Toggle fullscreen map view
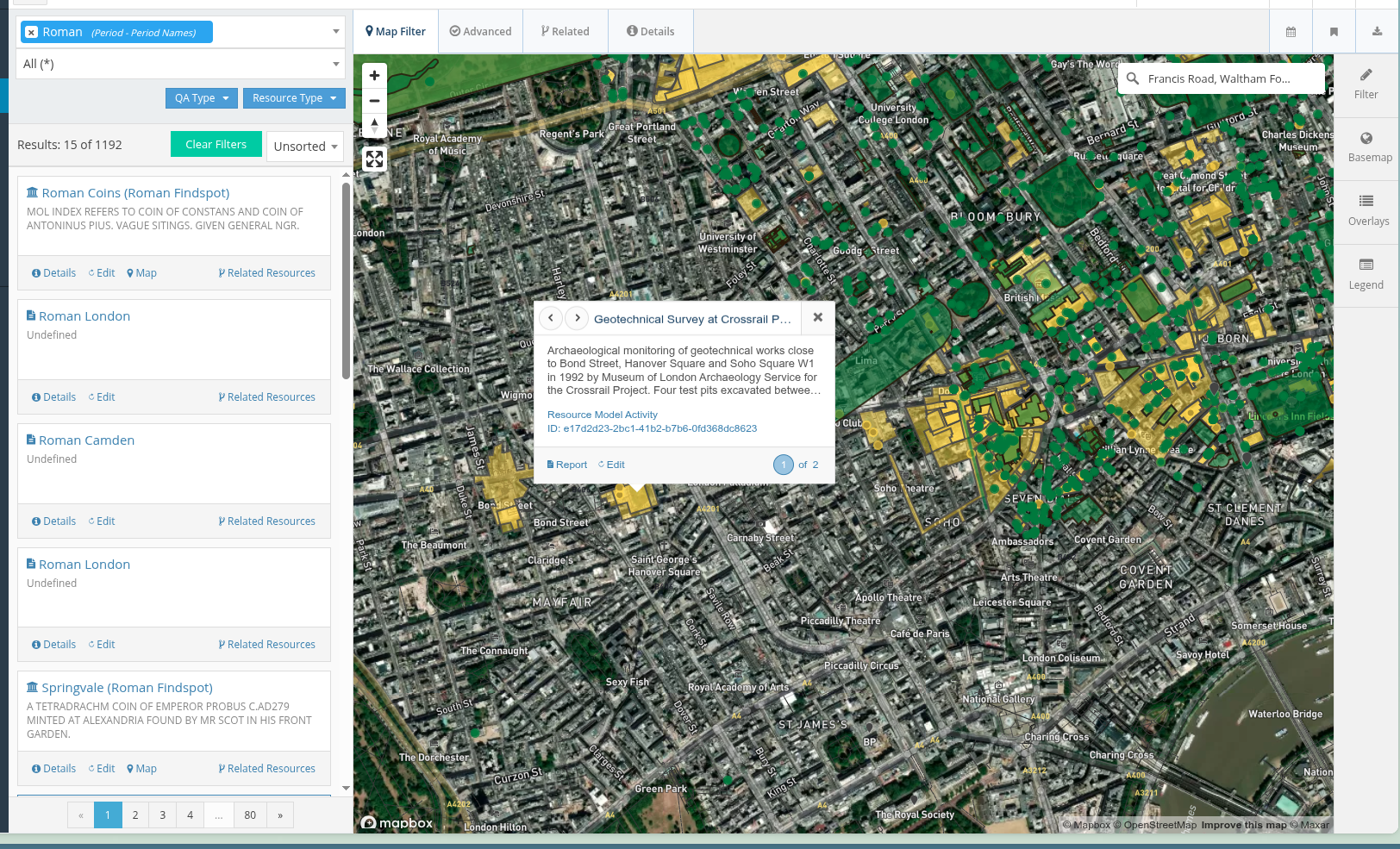The height and width of the screenshot is (849, 1400). pos(374,159)
